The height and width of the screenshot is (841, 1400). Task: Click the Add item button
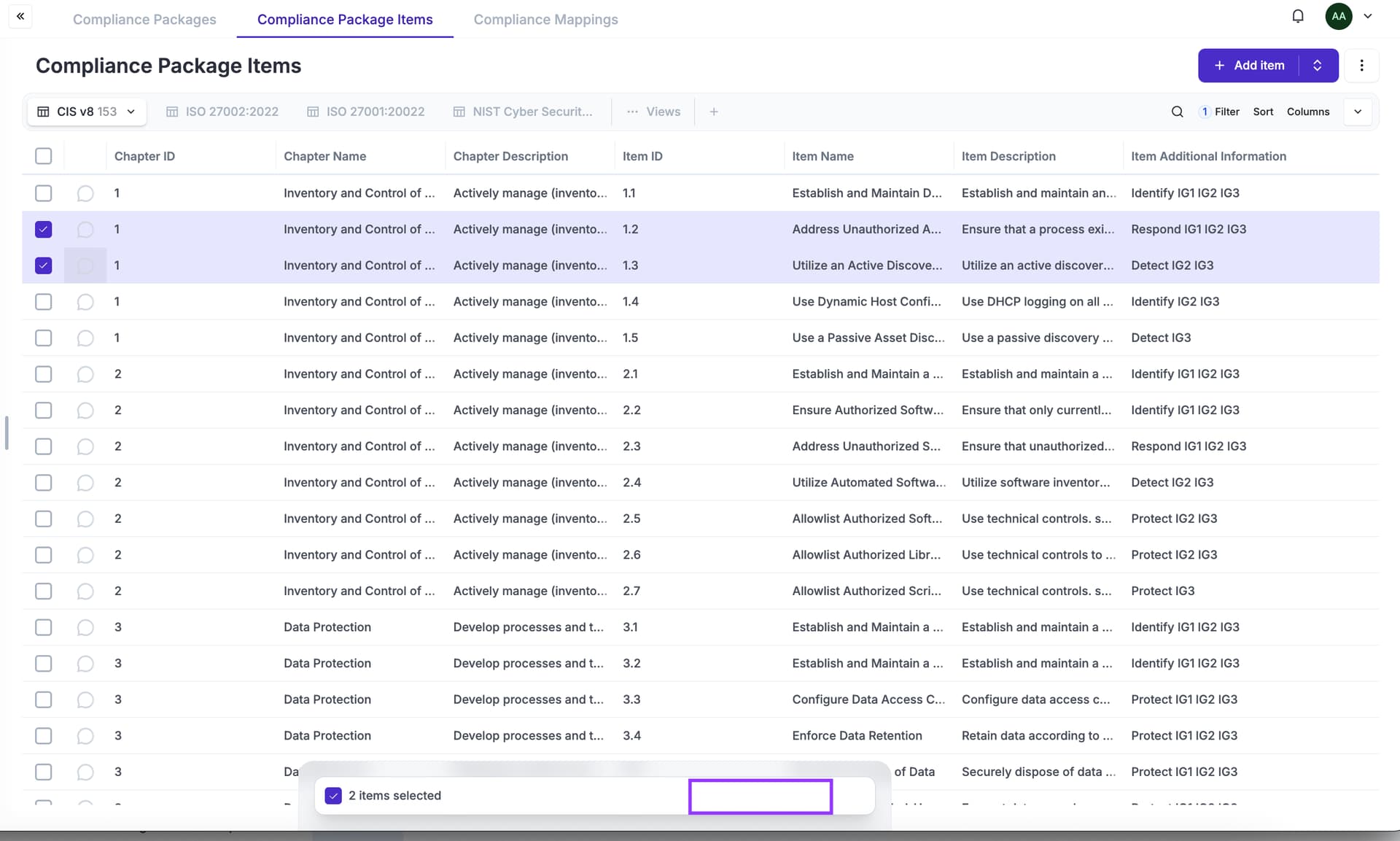[1250, 66]
